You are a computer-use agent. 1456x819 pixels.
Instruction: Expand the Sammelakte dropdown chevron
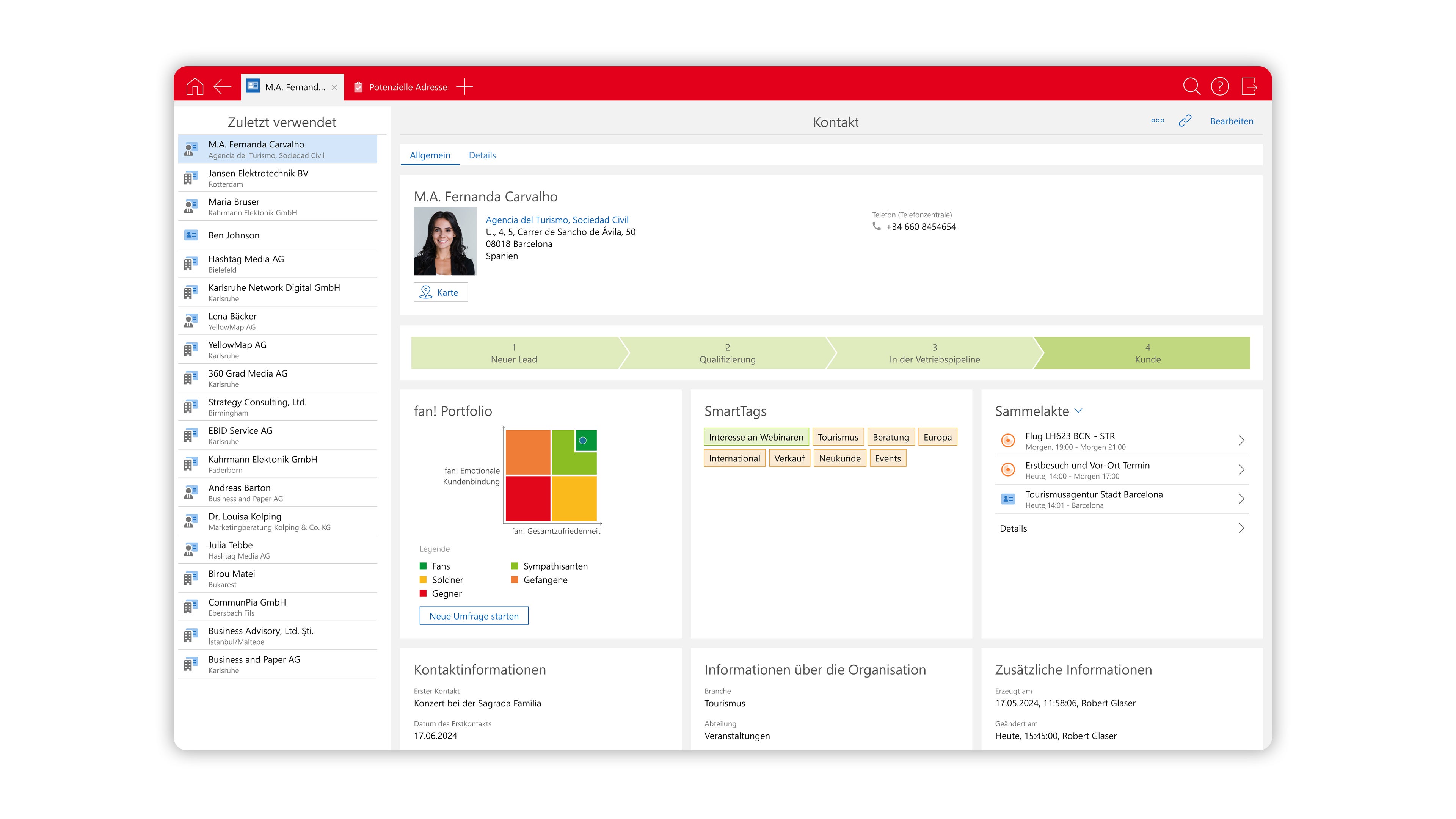[1078, 411]
